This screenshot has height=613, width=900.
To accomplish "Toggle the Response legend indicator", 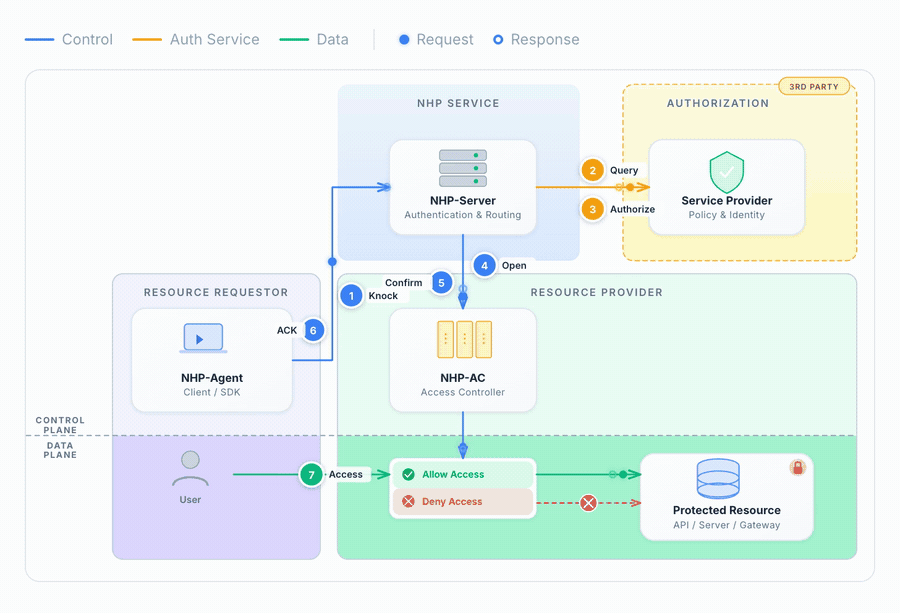I will [498, 39].
